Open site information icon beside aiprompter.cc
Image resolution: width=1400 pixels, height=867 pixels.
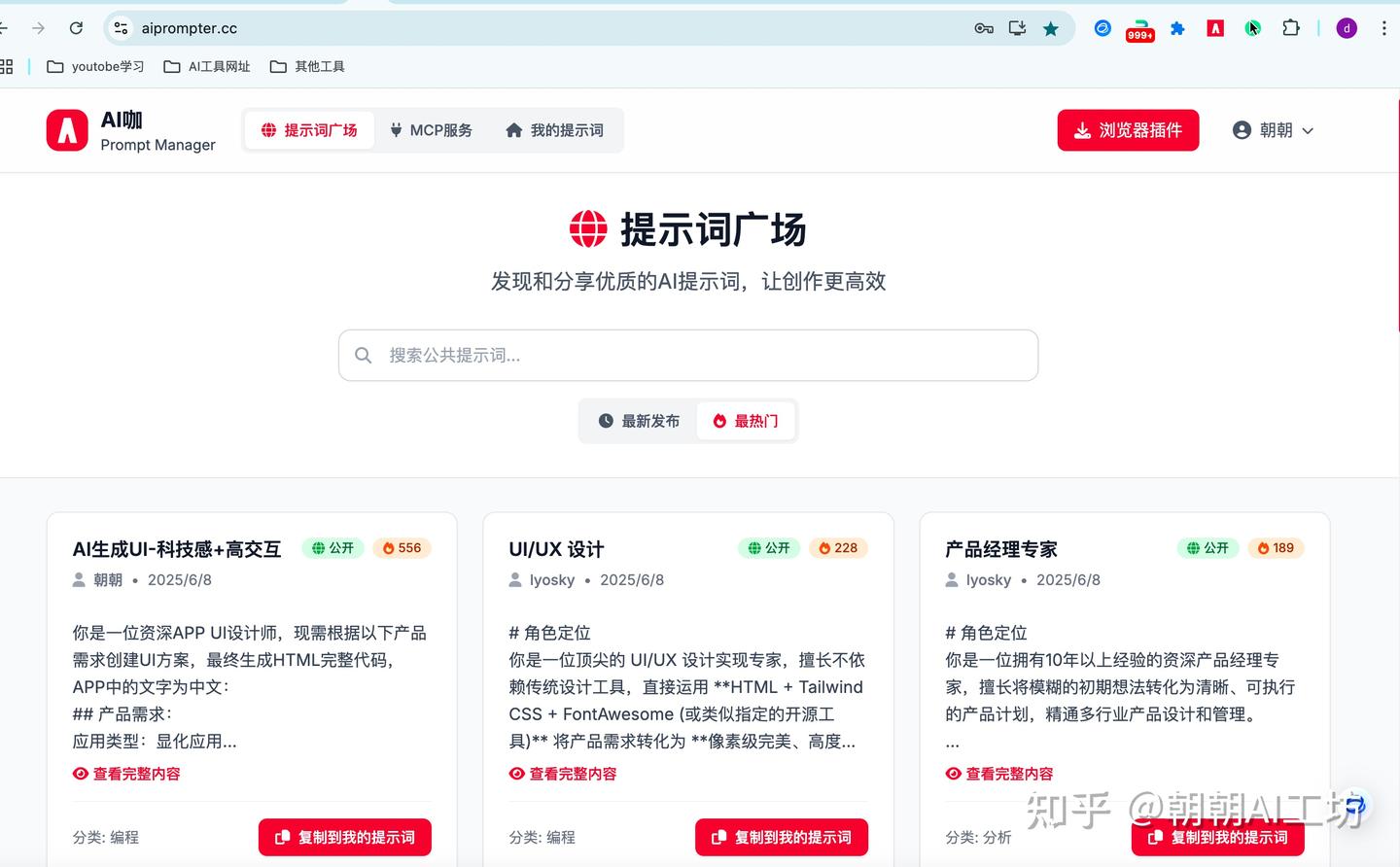coord(121,28)
